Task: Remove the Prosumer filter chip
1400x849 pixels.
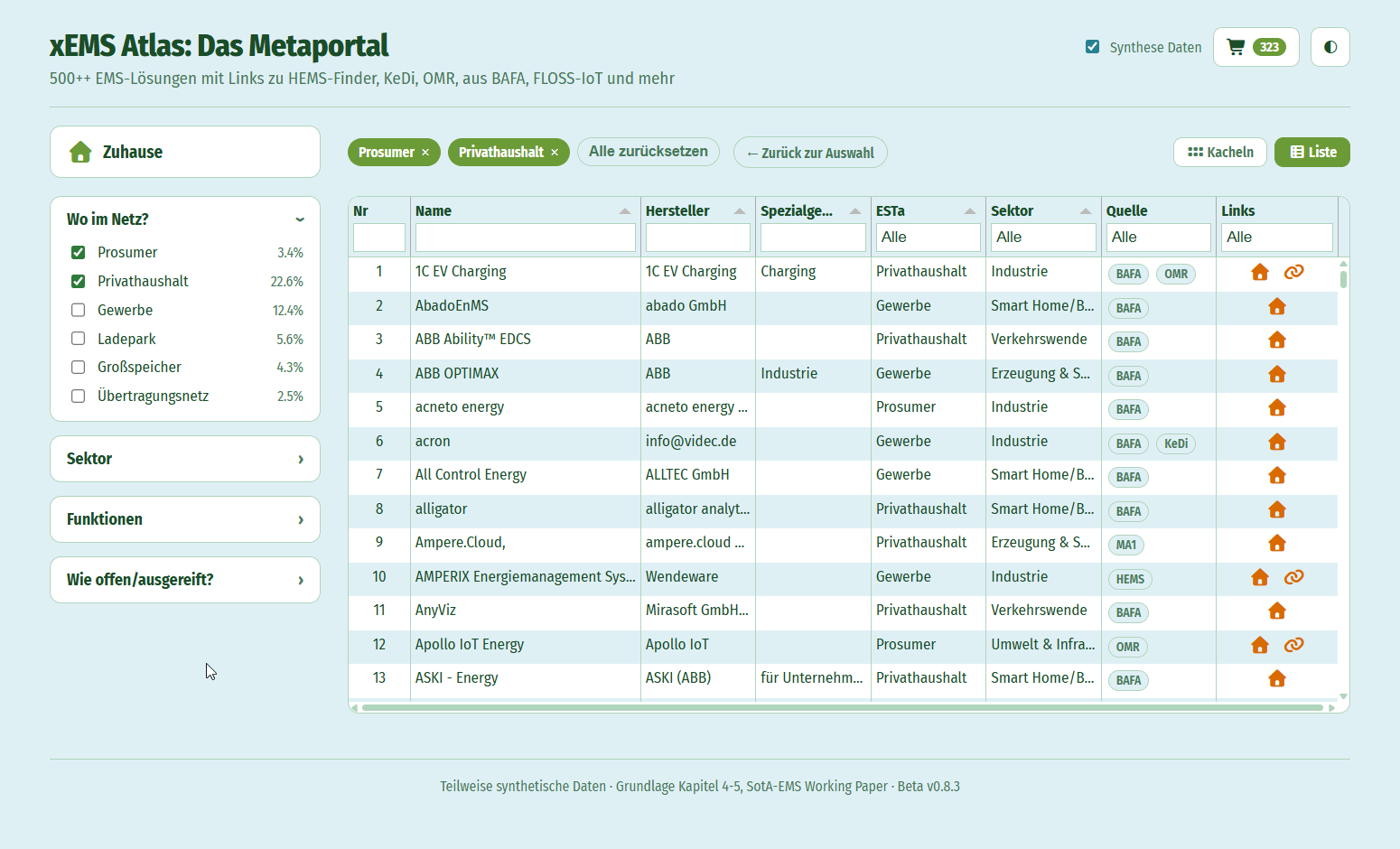Action: [x=425, y=153]
